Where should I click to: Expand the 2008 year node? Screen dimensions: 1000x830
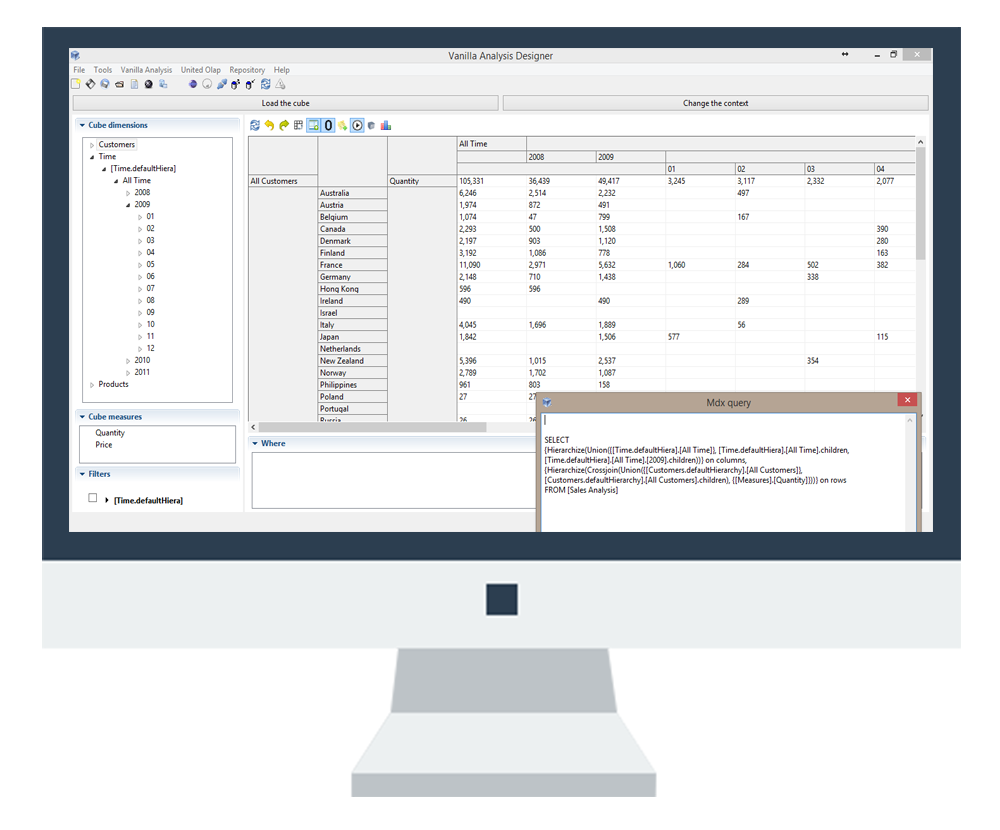tap(128, 193)
